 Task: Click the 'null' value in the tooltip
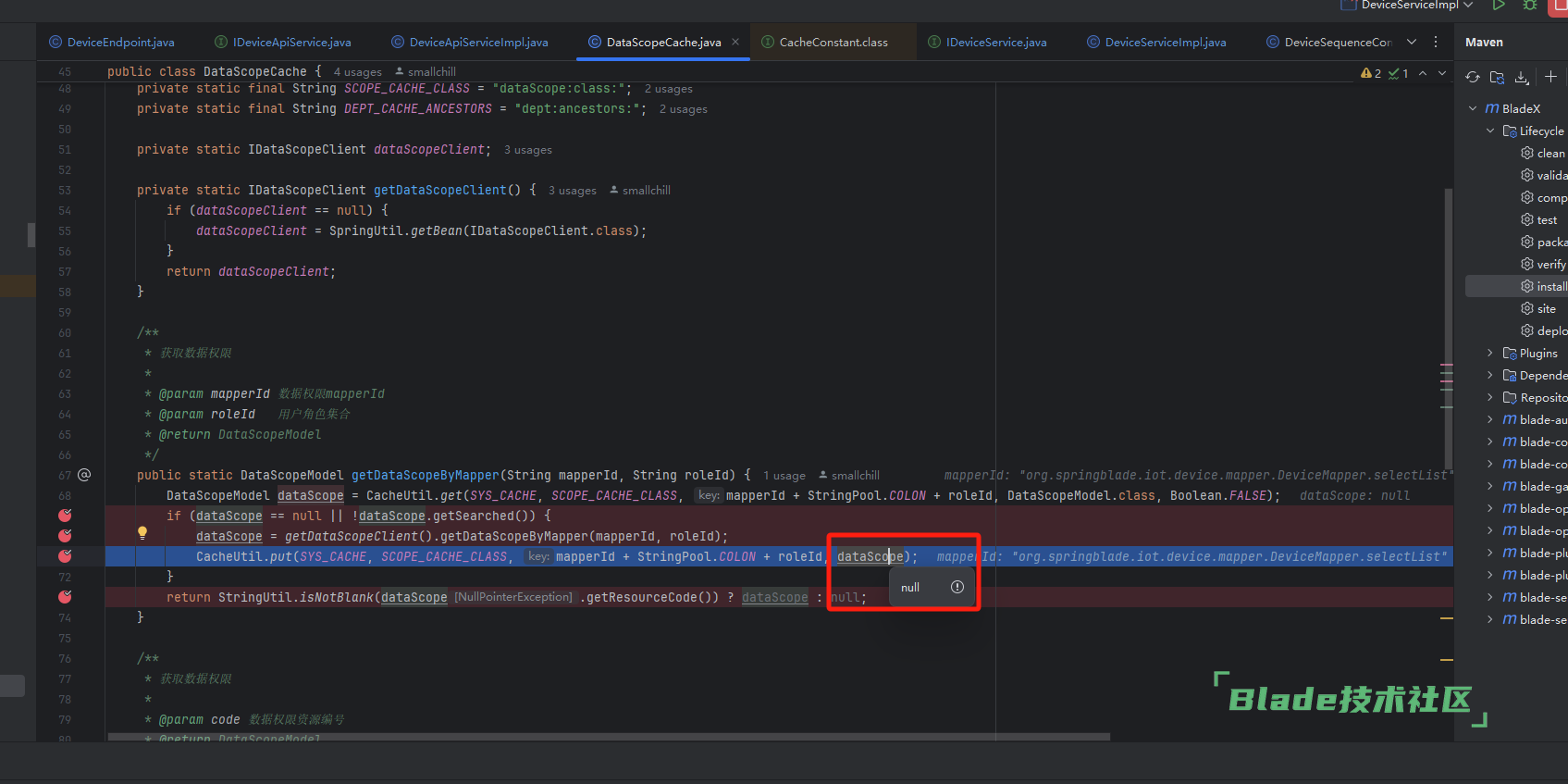point(910,588)
